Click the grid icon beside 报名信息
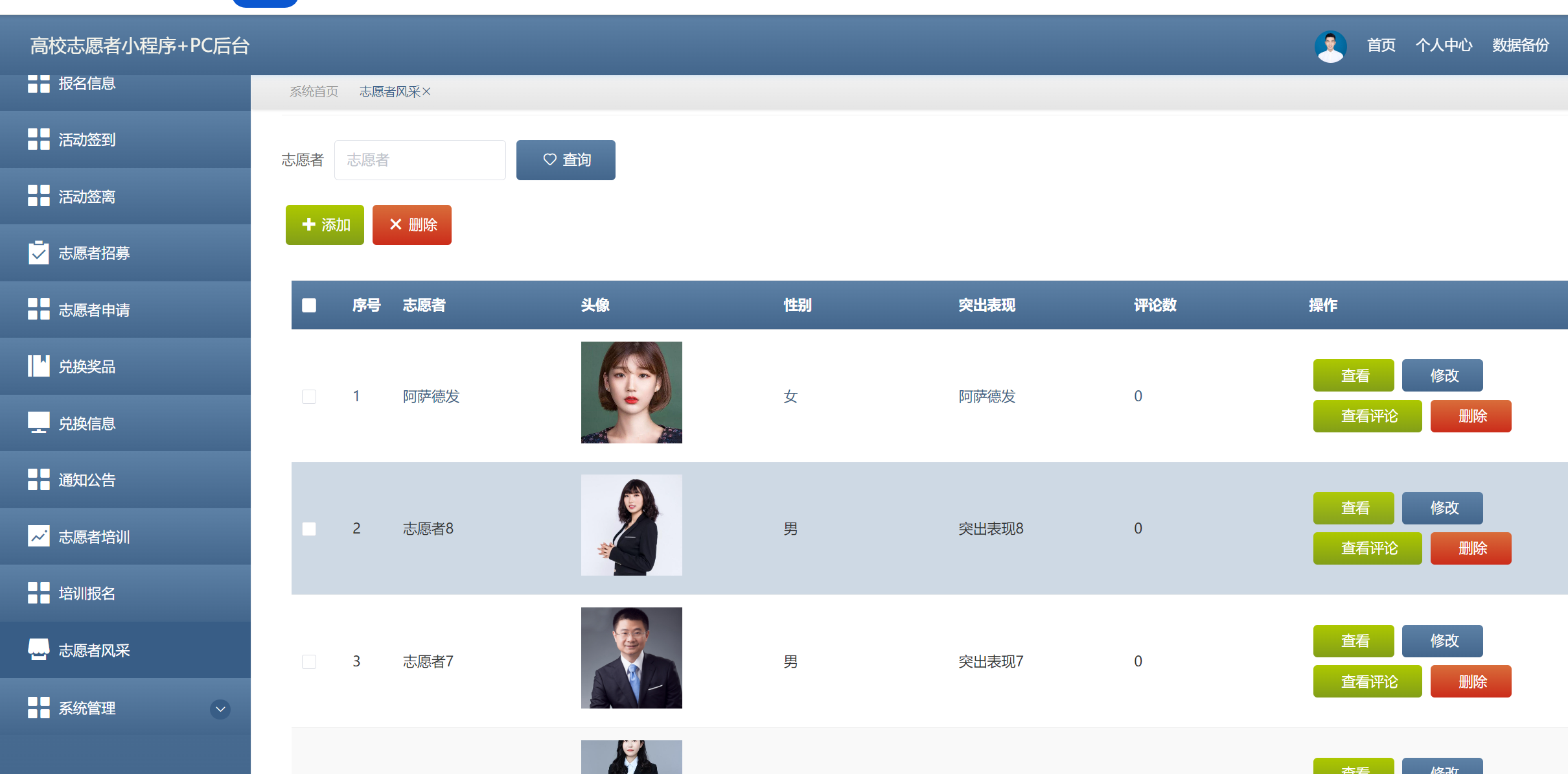This screenshot has height=774, width=1568. click(x=39, y=84)
